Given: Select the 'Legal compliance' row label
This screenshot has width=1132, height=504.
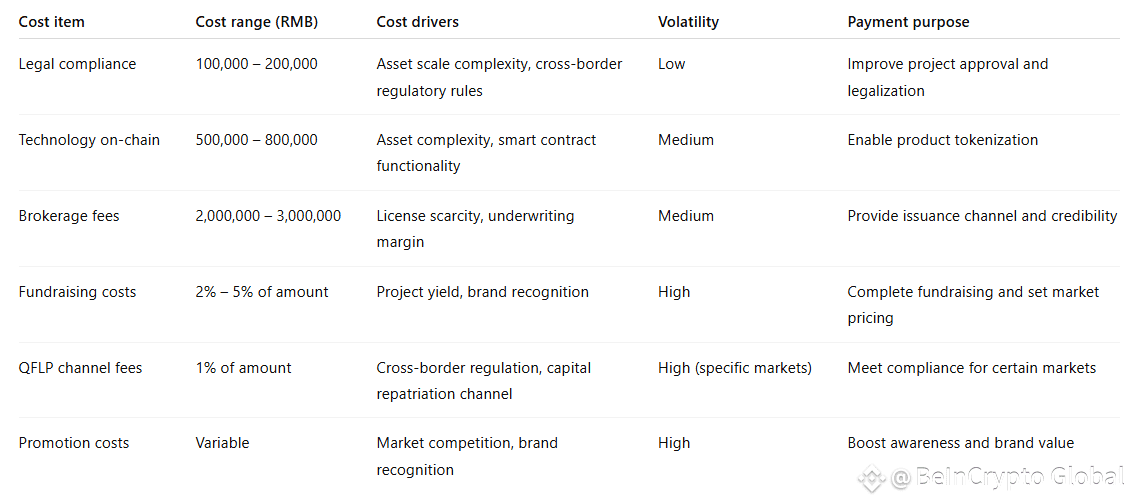Looking at the screenshot, I should point(77,64).
